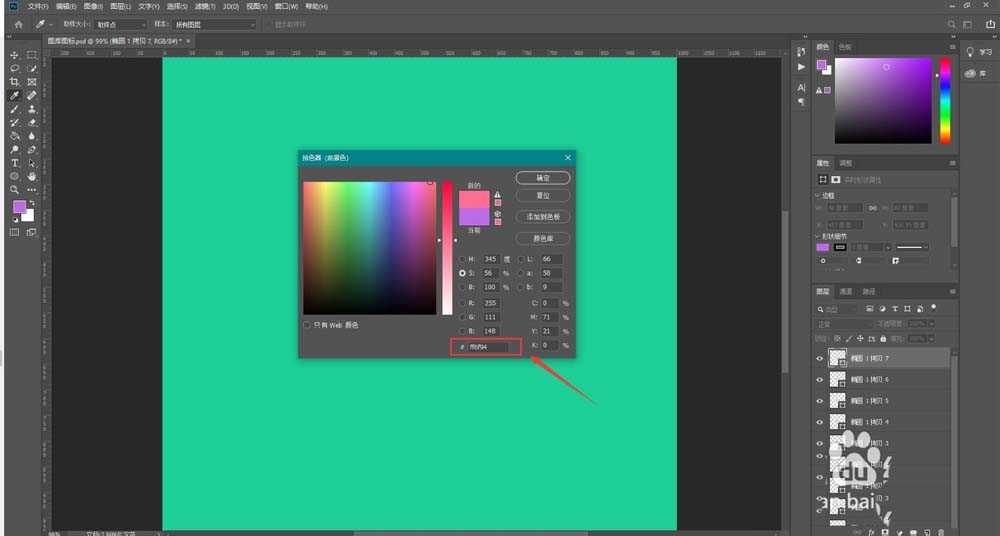1000x536 pixels.
Task: Click the 确定 button in color picker
Action: click(x=543, y=178)
